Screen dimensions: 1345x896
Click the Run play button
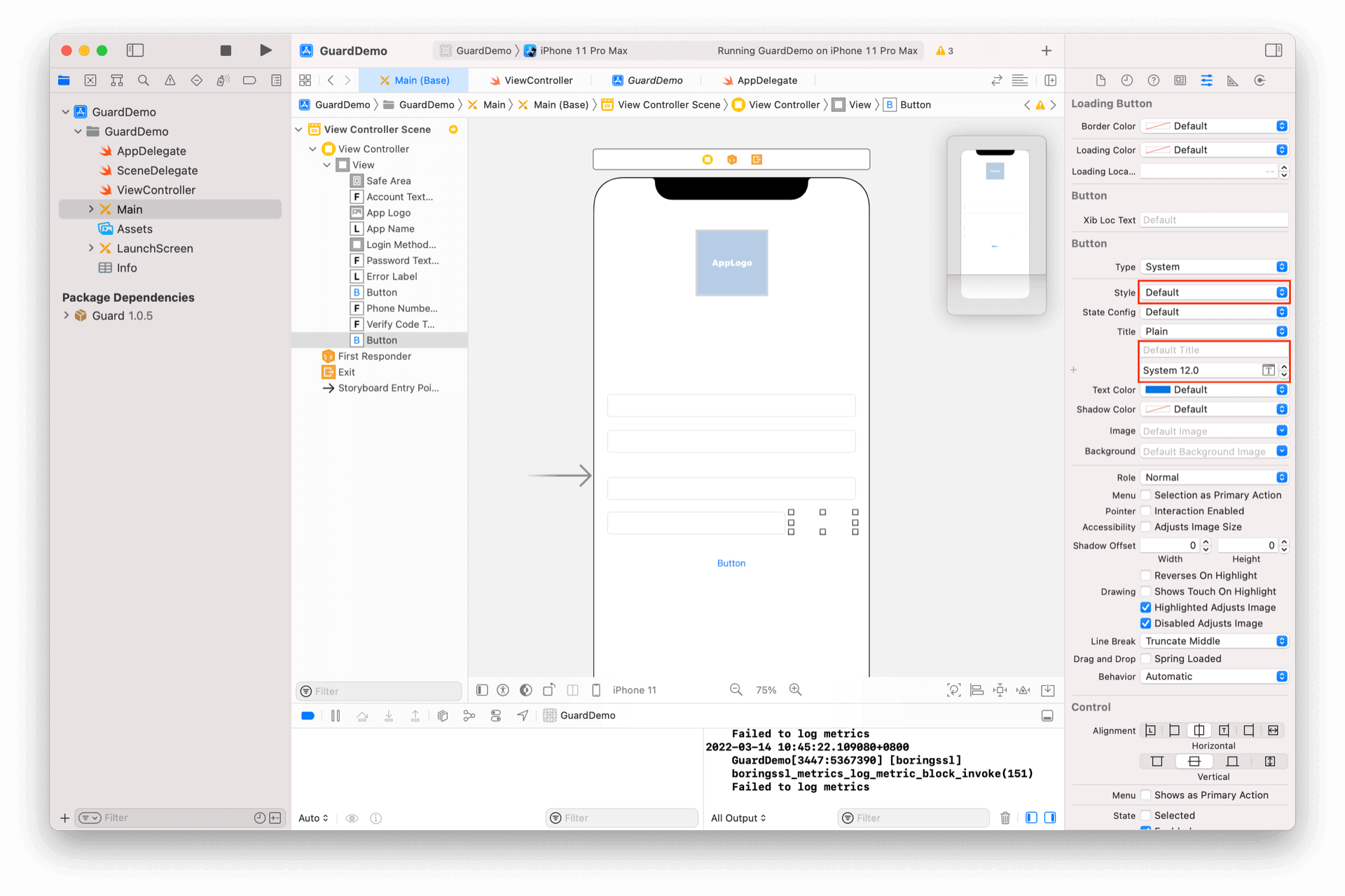265,50
